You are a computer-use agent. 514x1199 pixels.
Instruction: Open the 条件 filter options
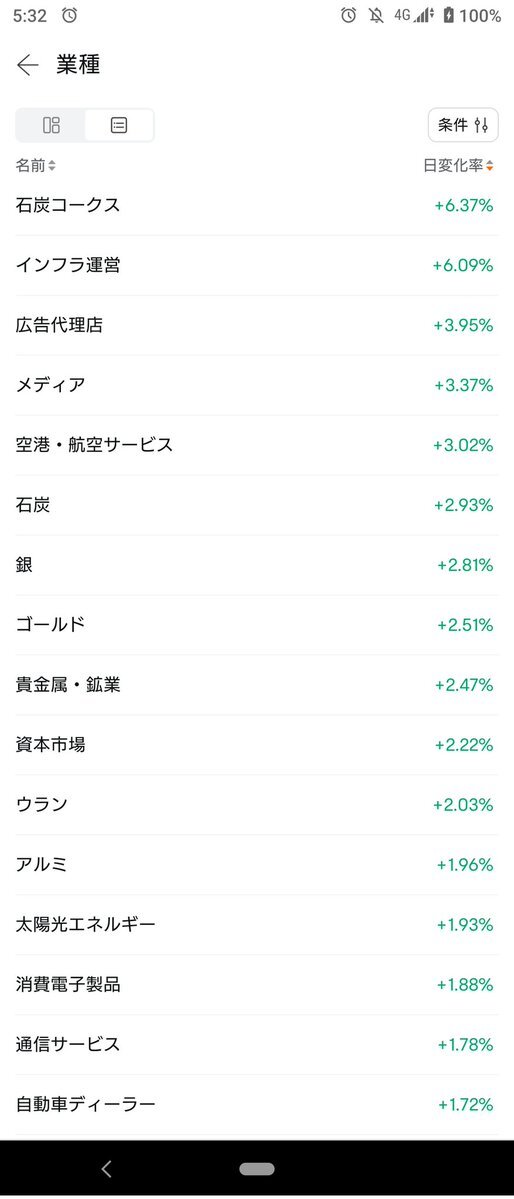(x=463, y=125)
